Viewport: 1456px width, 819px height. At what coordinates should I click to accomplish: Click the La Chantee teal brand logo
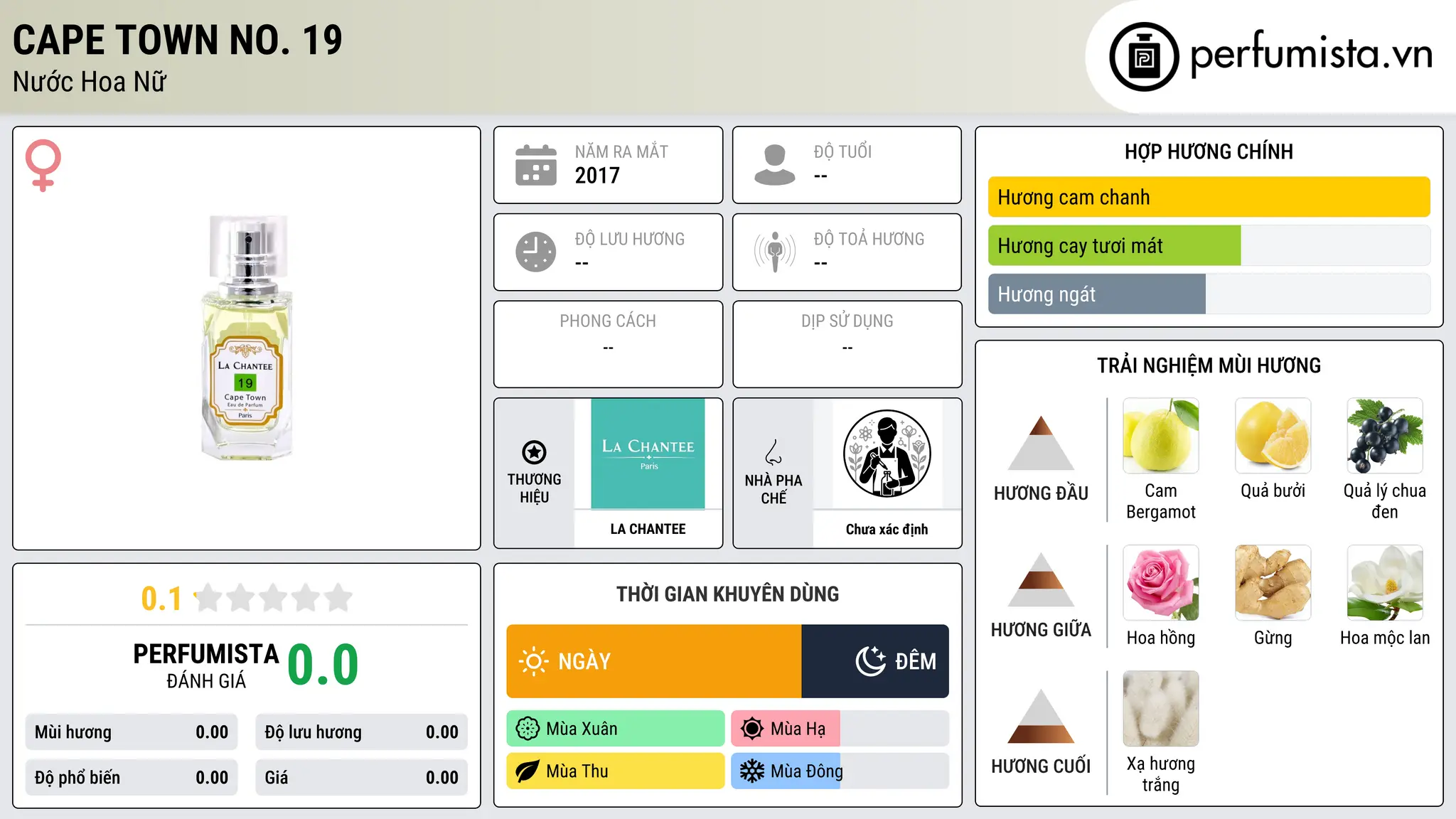point(648,454)
